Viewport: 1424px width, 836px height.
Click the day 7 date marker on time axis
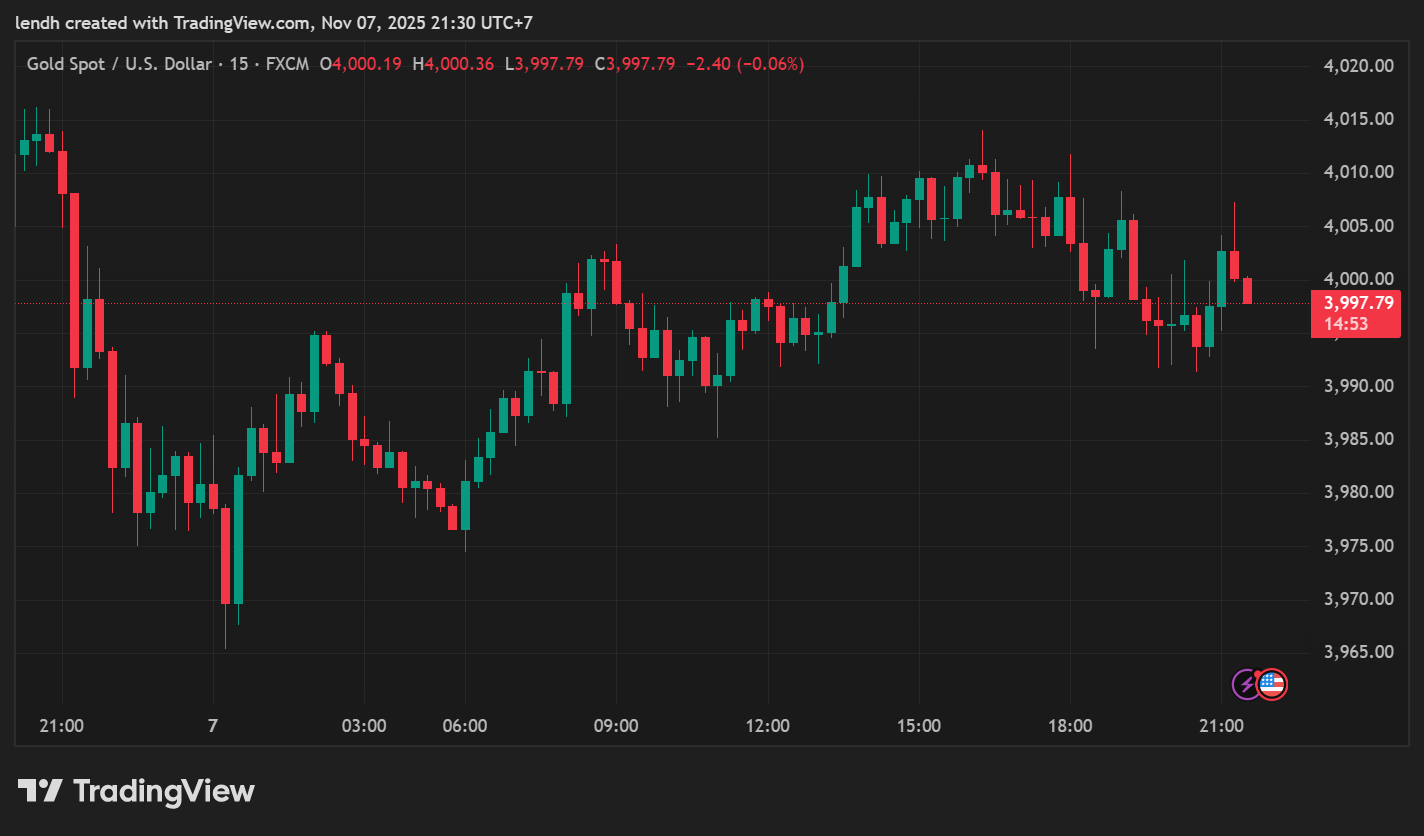pos(212,726)
